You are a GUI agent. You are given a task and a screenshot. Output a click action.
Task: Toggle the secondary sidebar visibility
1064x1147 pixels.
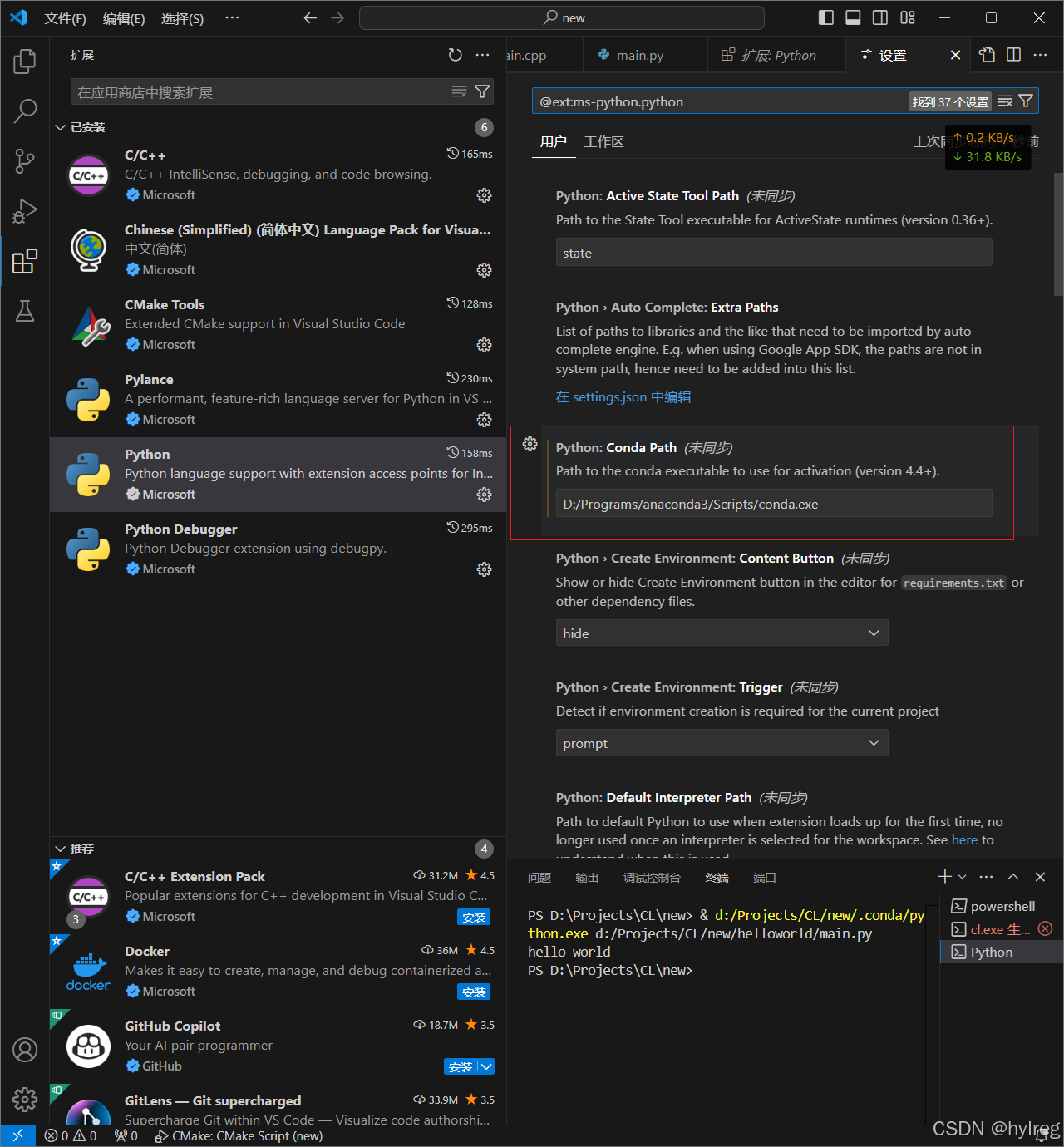tap(879, 17)
